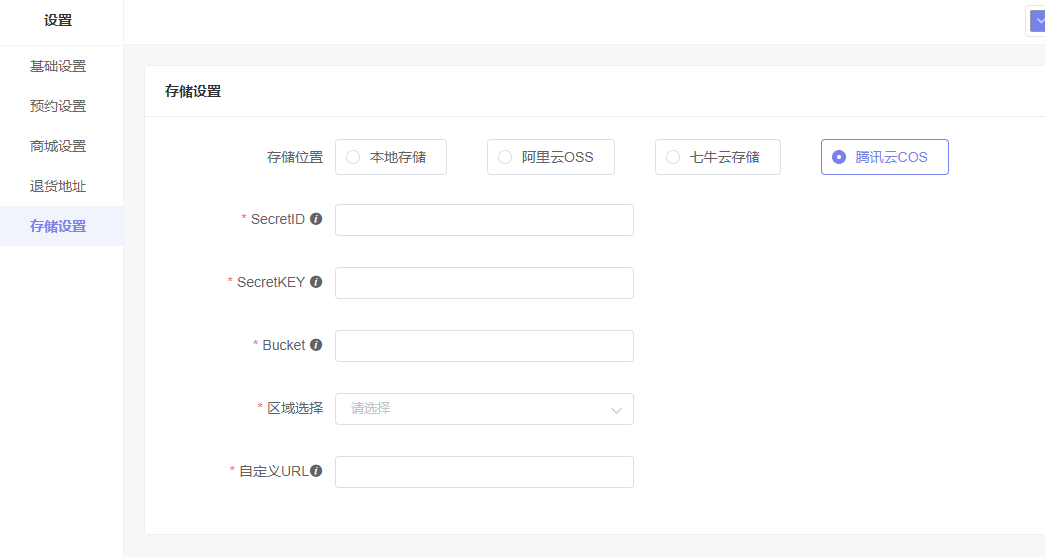Image resolution: width=1045 pixels, height=557 pixels.
Task: Focus the Bucket input field
Action: (484, 346)
